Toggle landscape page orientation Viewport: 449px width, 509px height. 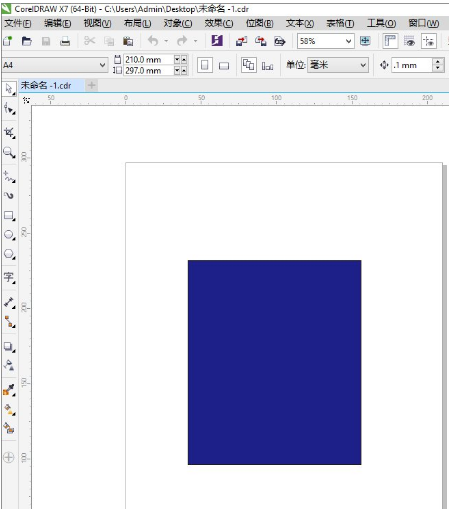224,66
